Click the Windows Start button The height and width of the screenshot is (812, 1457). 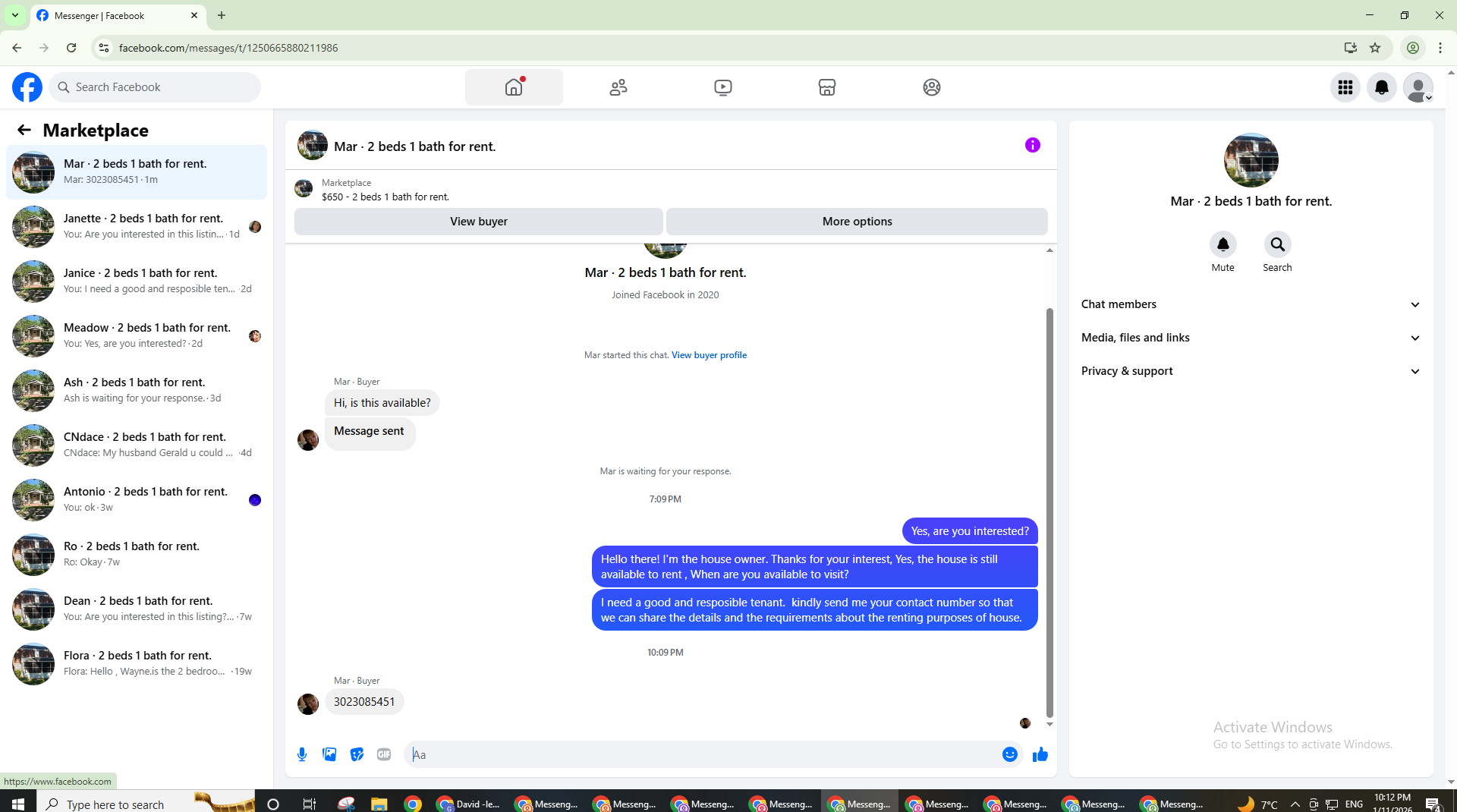[18, 804]
